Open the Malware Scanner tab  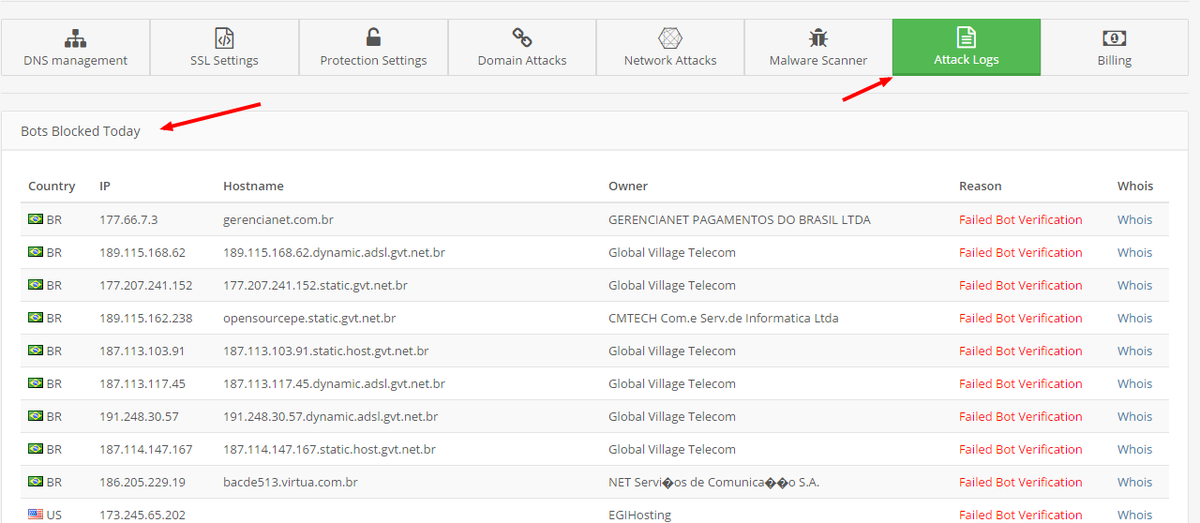[818, 47]
